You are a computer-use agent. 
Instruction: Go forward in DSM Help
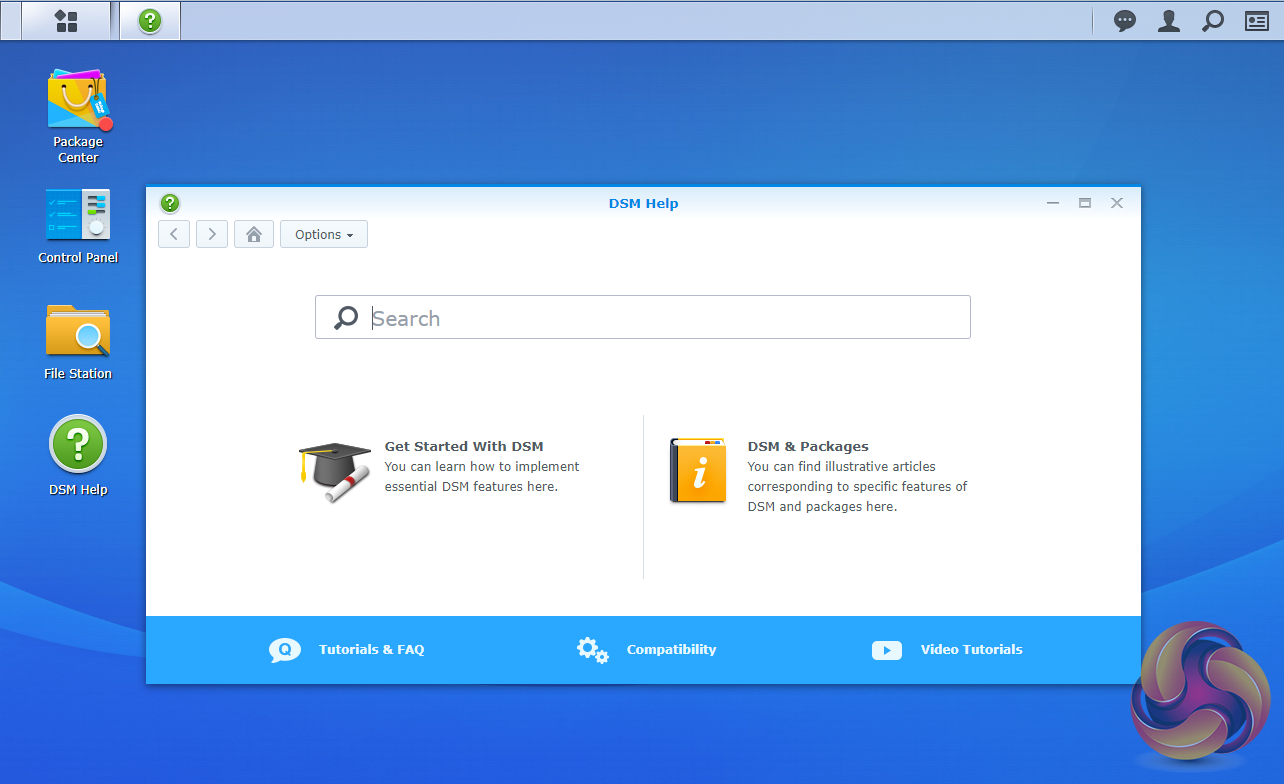coord(212,234)
